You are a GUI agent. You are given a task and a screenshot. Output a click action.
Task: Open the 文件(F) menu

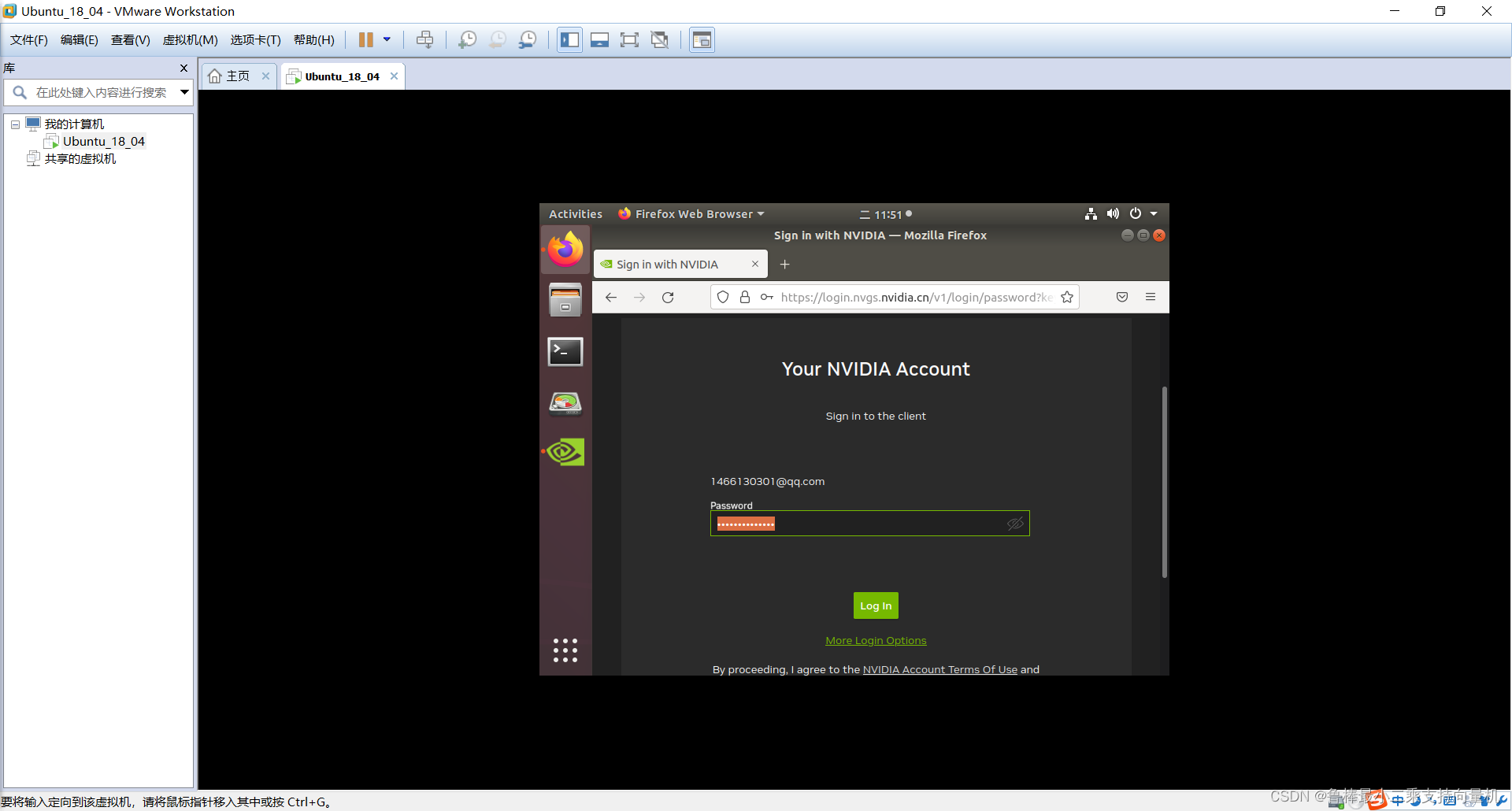[x=29, y=39]
